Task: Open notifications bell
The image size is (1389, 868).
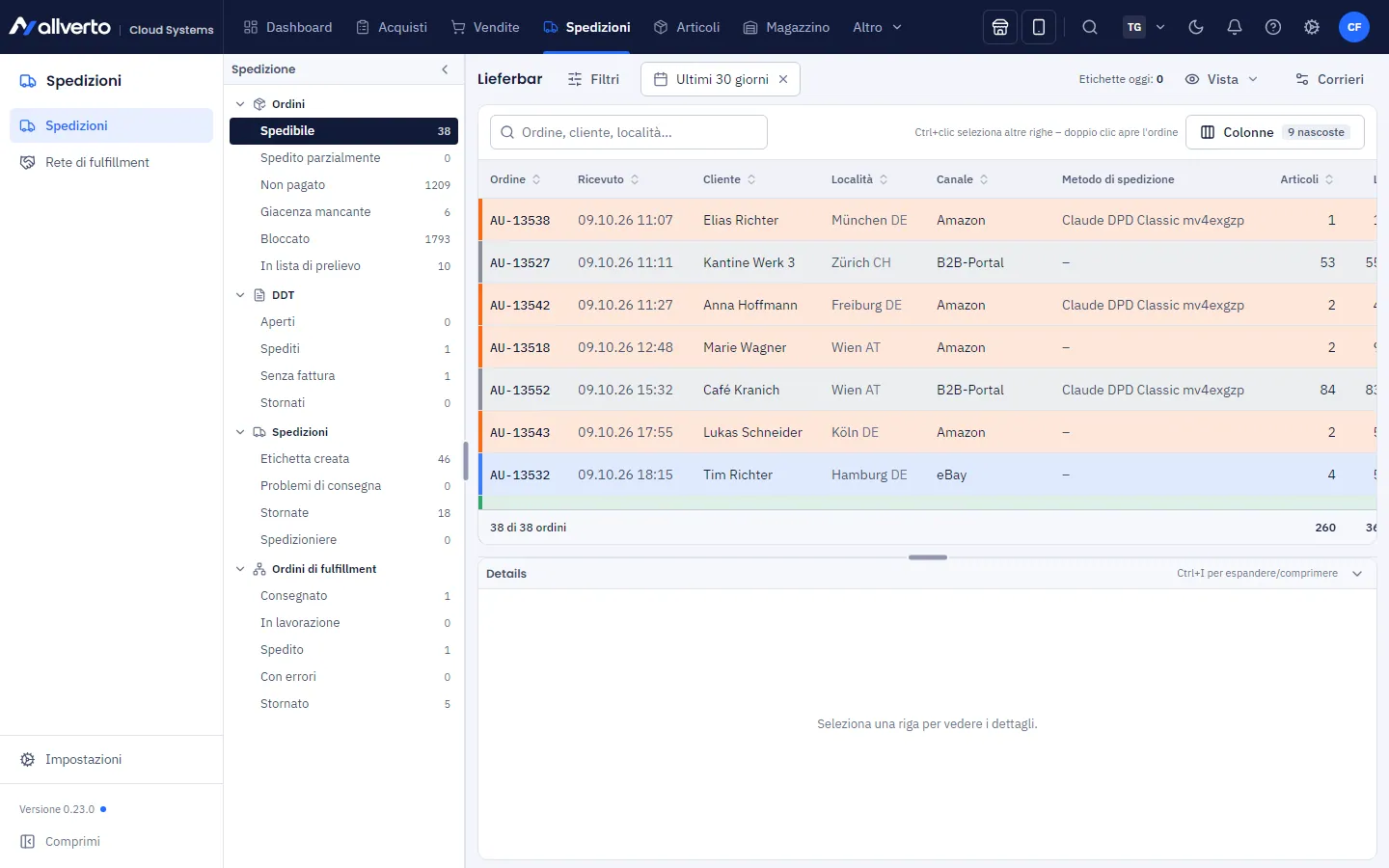Action: (1235, 27)
